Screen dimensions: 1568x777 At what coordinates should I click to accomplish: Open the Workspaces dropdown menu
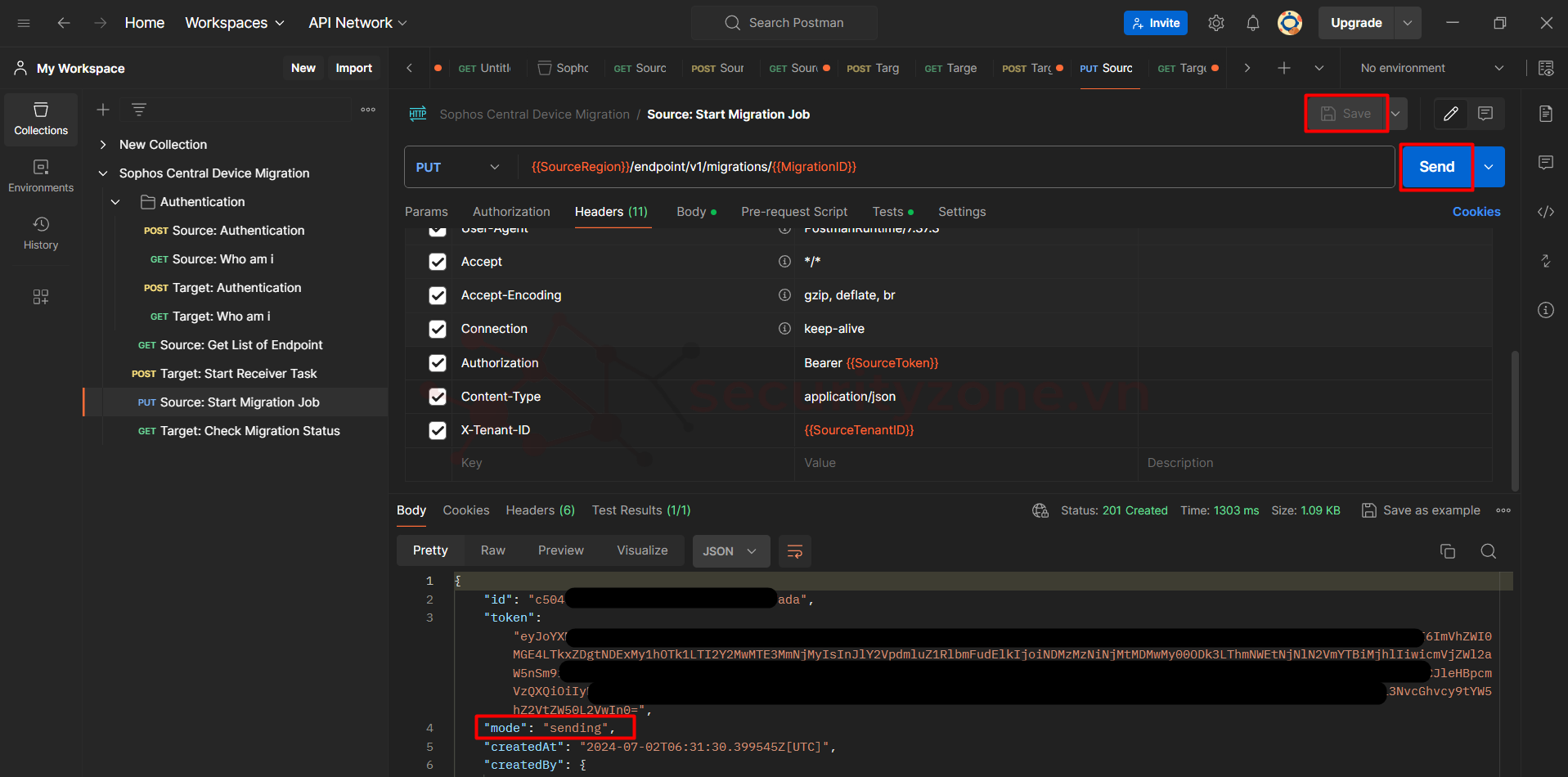(x=235, y=23)
